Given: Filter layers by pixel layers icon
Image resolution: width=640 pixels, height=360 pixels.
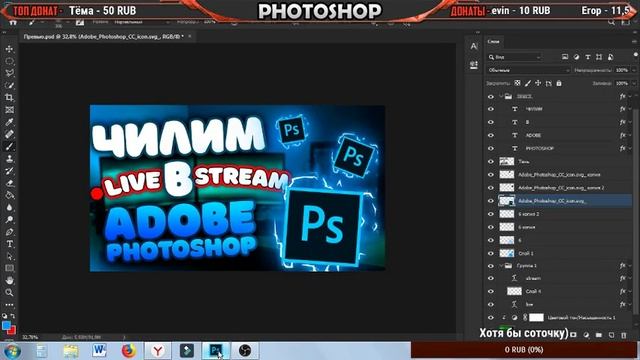Looking at the screenshot, I should click(565, 57).
